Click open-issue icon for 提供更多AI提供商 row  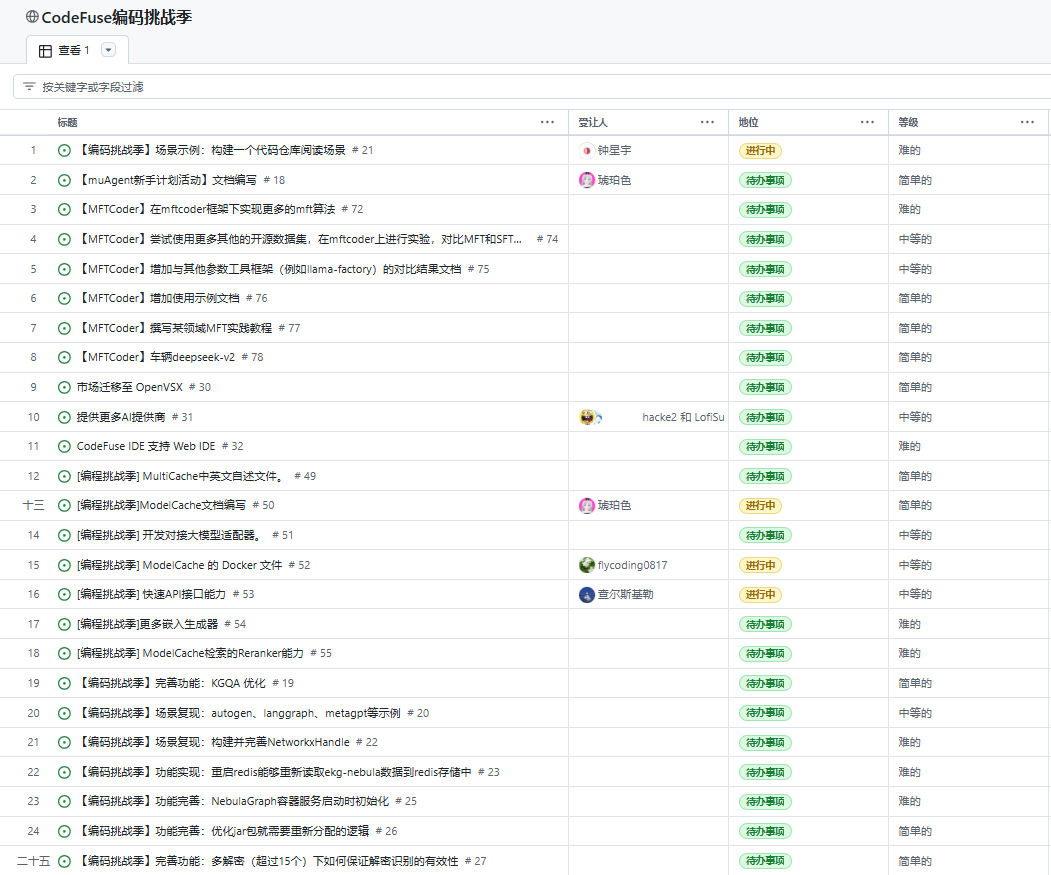pos(64,417)
